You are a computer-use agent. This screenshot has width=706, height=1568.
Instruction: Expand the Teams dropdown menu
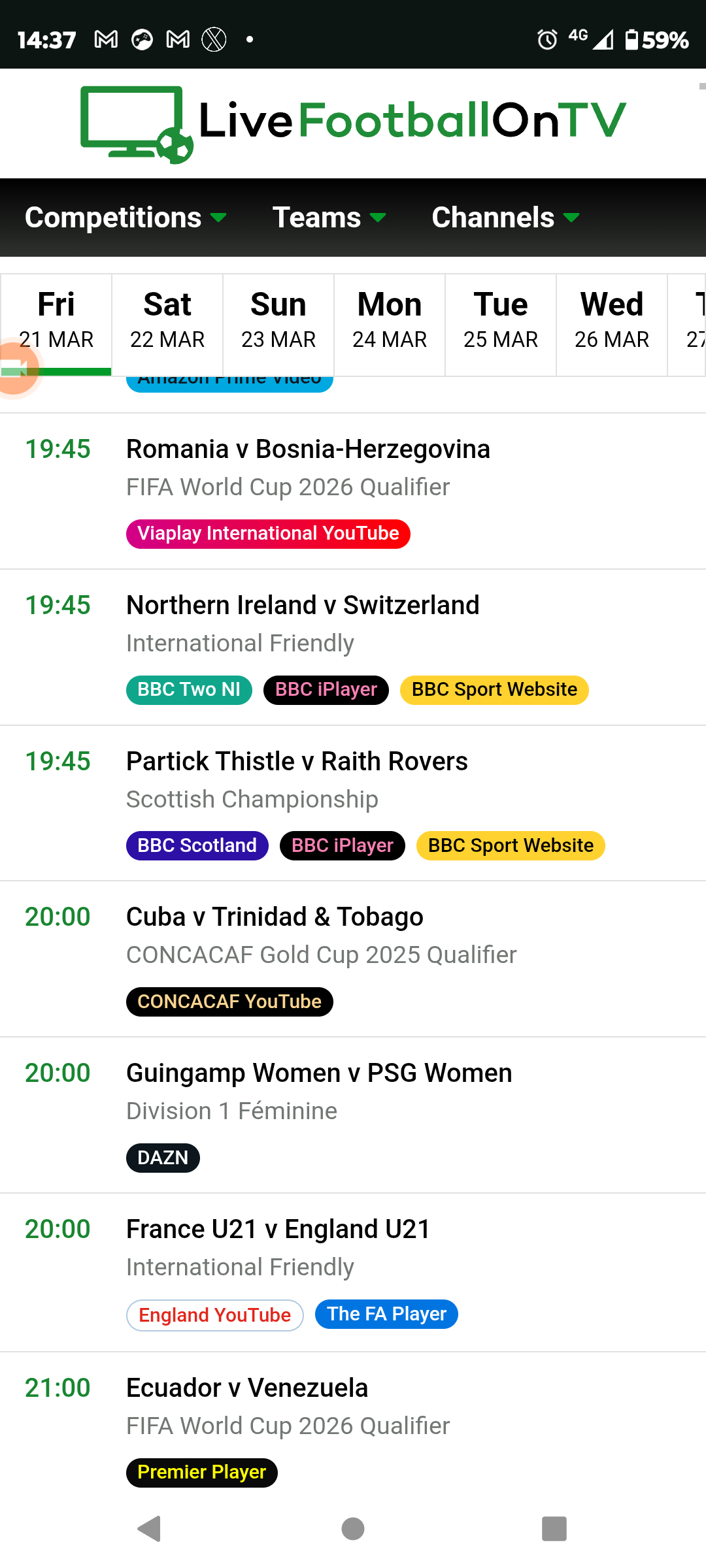[x=329, y=218]
